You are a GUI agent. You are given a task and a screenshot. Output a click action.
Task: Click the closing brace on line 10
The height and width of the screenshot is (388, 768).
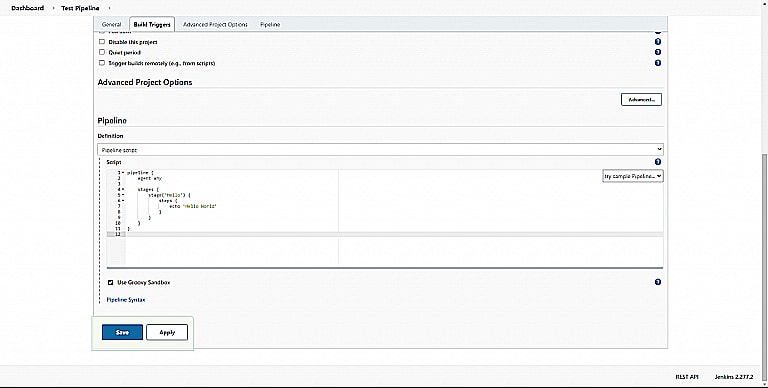139,223
